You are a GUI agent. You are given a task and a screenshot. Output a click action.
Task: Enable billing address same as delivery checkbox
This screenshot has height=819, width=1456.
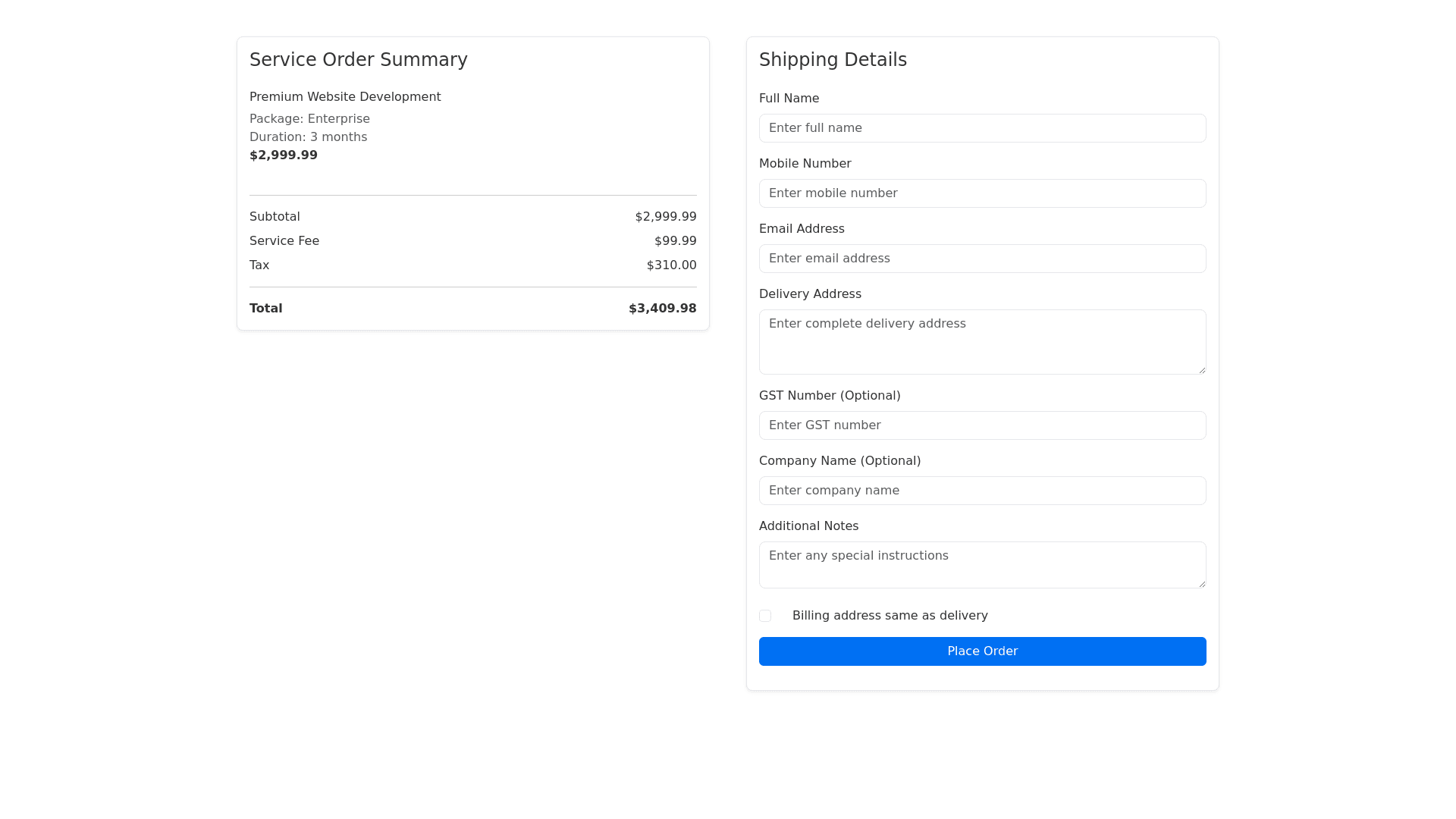point(765,616)
